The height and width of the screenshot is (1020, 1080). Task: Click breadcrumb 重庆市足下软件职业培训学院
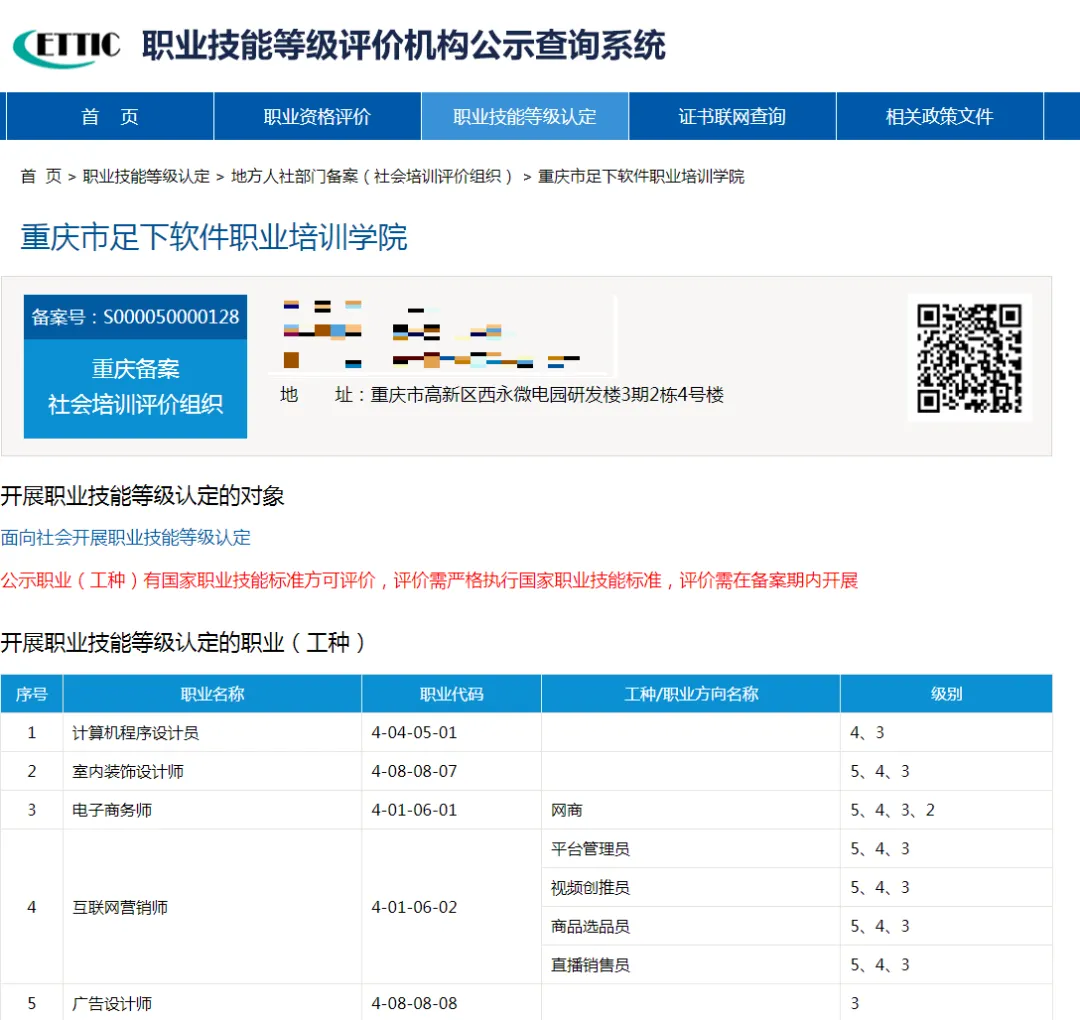641,177
